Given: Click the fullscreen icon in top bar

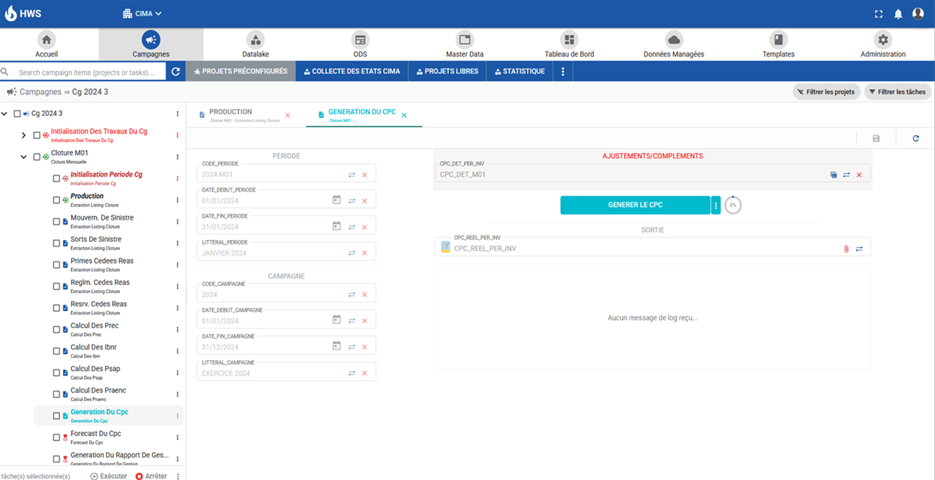Looking at the screenshot, I should tap(878, 14).
